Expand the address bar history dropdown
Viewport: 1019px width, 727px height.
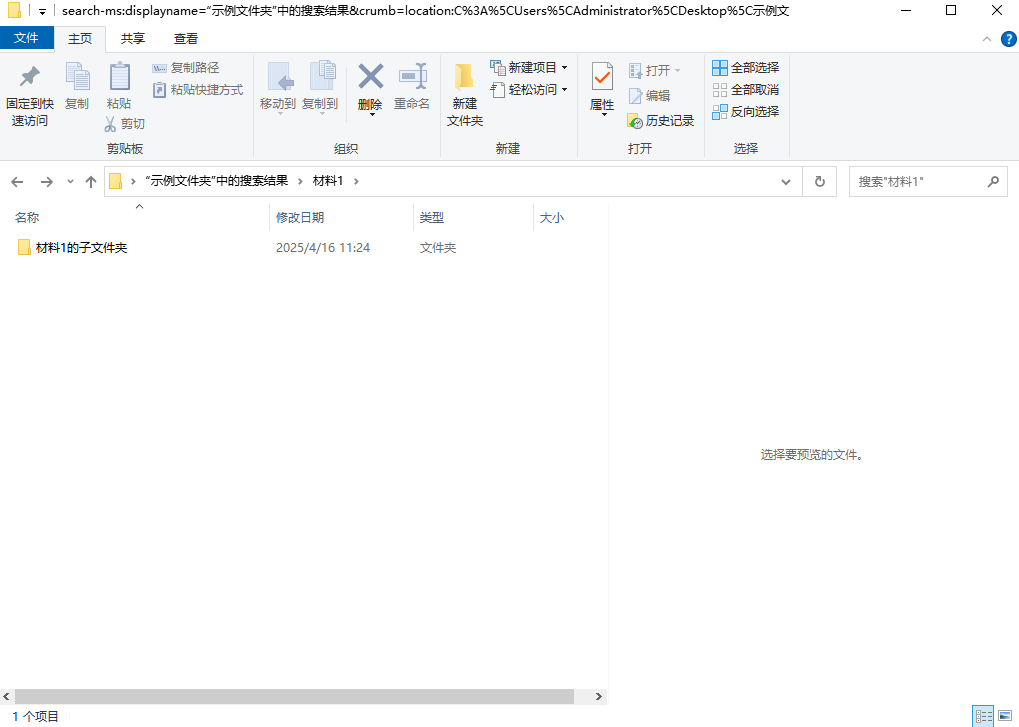pos(786,181)
